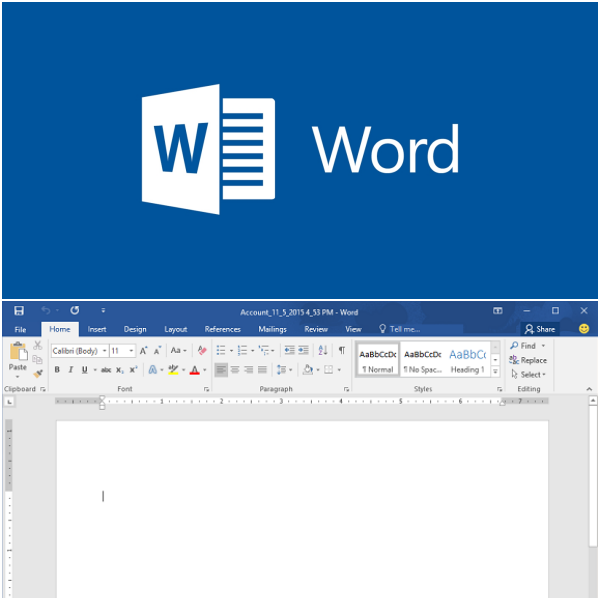Click the Decrease Indent icon
Image resolution: width=600 pixels, height=600 pixels.
(x=290, y=350)
